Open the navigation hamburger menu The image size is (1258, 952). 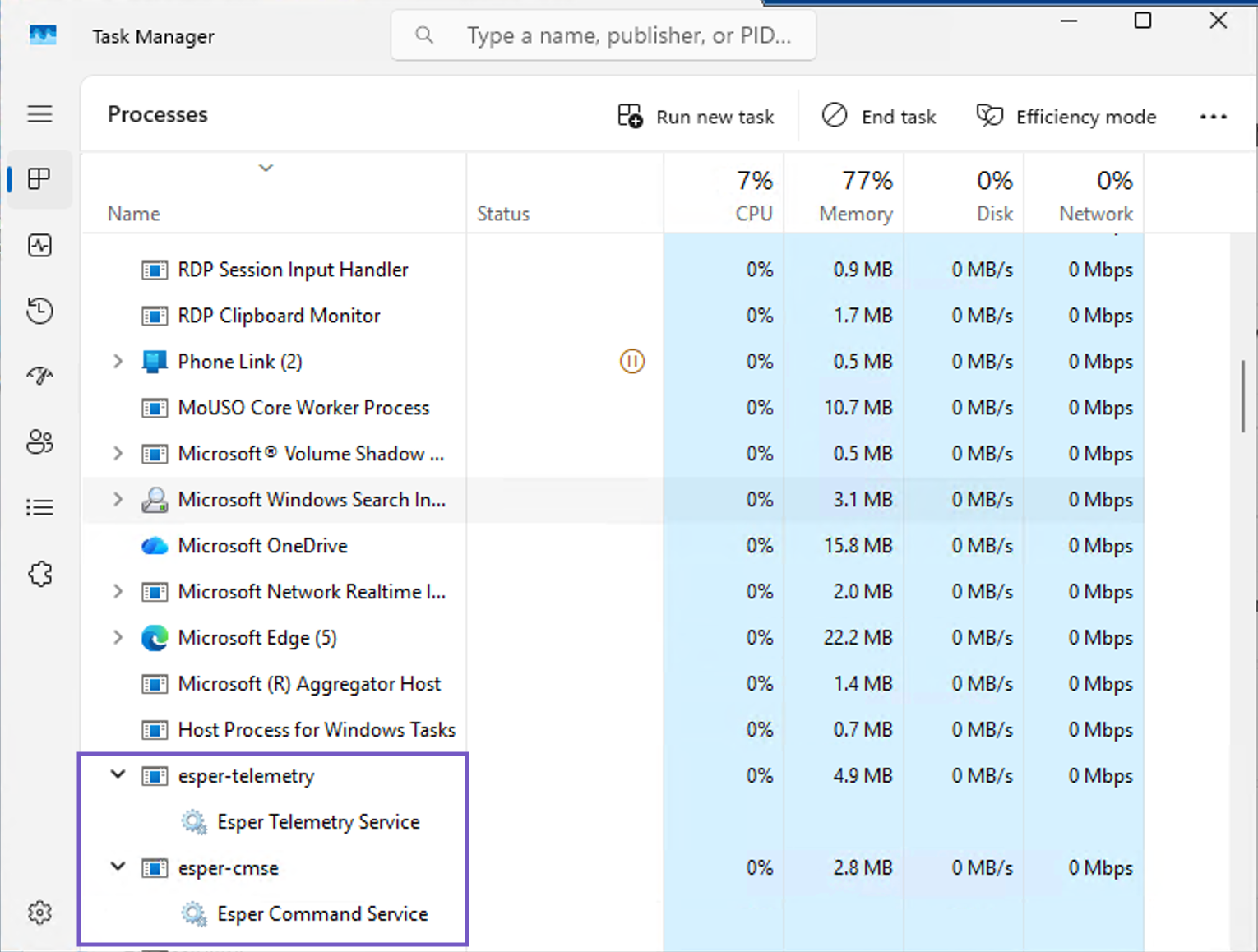(x=39, y=114)
